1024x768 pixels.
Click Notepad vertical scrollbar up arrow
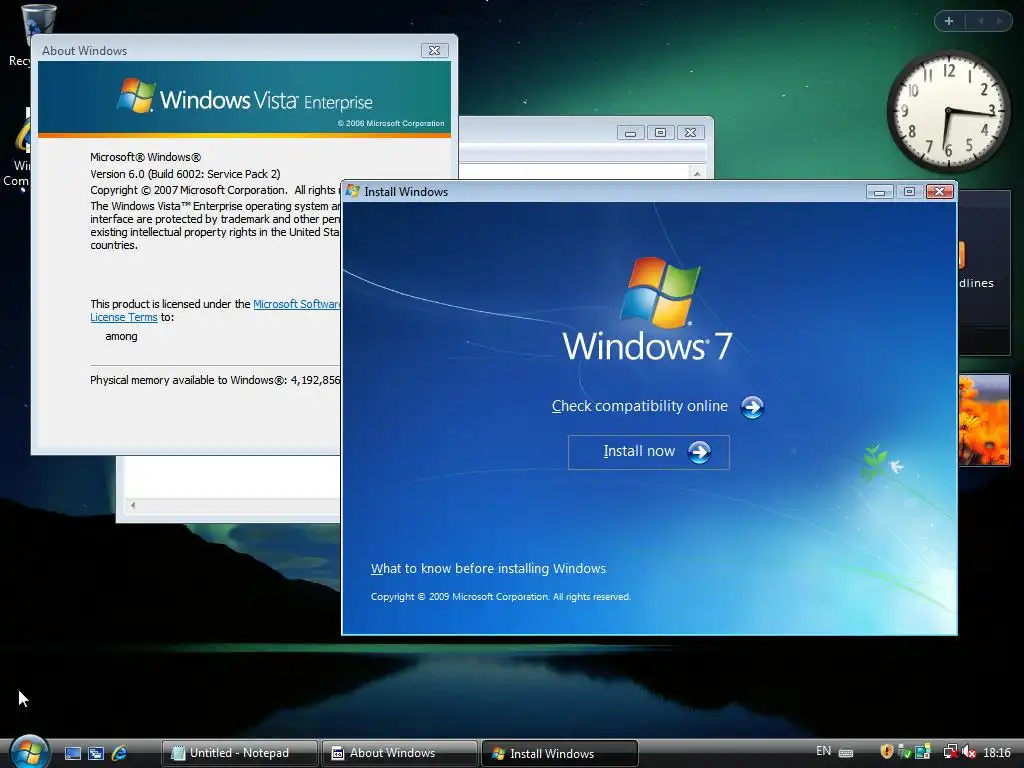(x=697, y=173)
